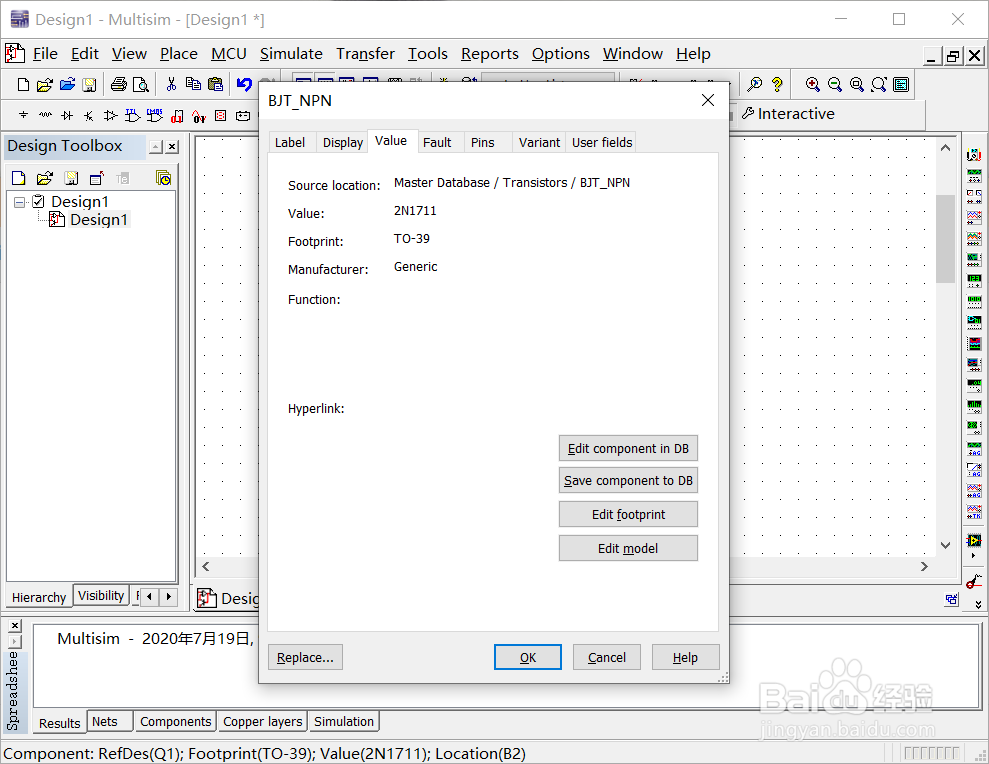Select the Design1 child schematic in tree

pyautogui.click(x=99, y=220)
